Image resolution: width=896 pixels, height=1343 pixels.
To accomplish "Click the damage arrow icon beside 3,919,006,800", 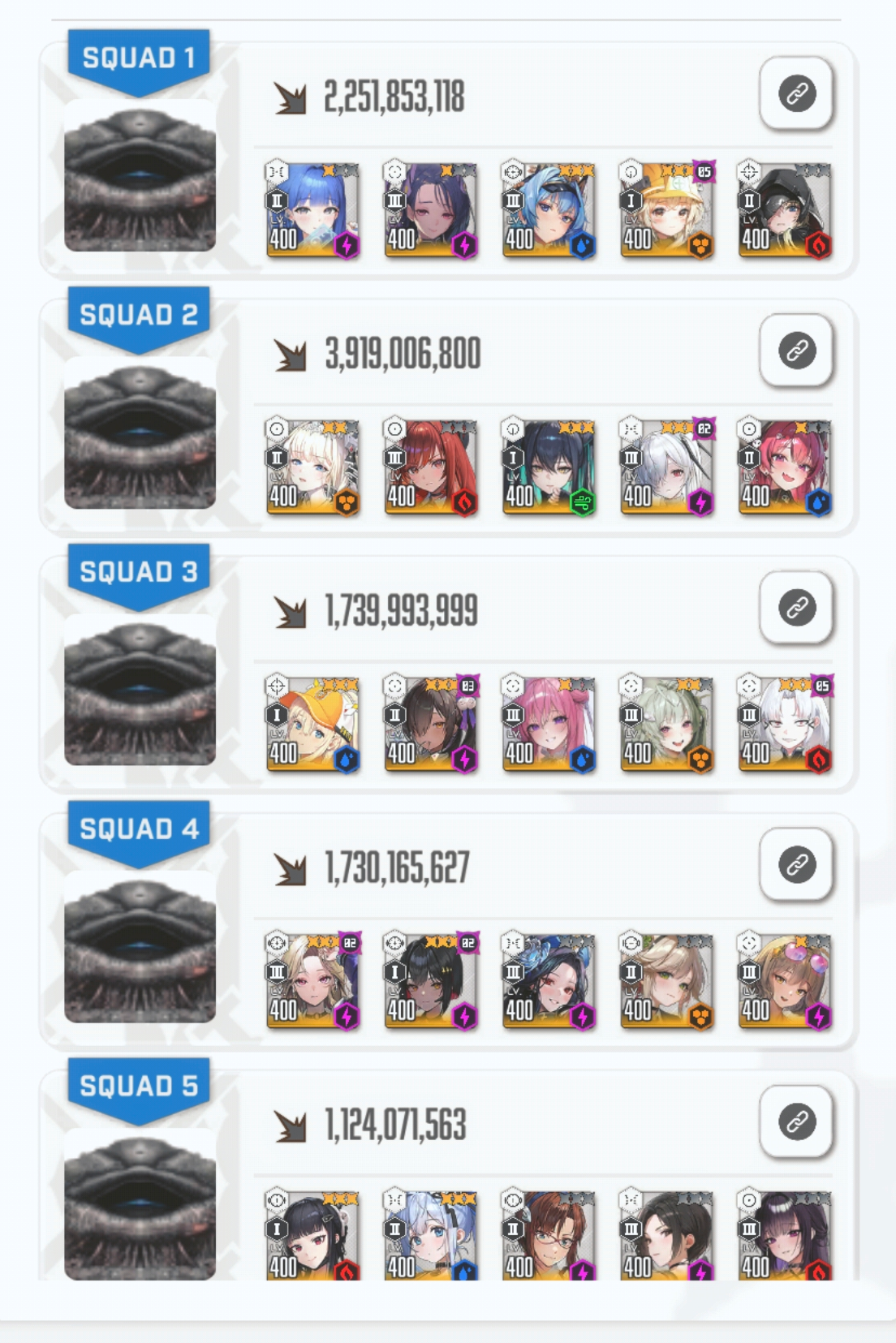I will point(290,355).
